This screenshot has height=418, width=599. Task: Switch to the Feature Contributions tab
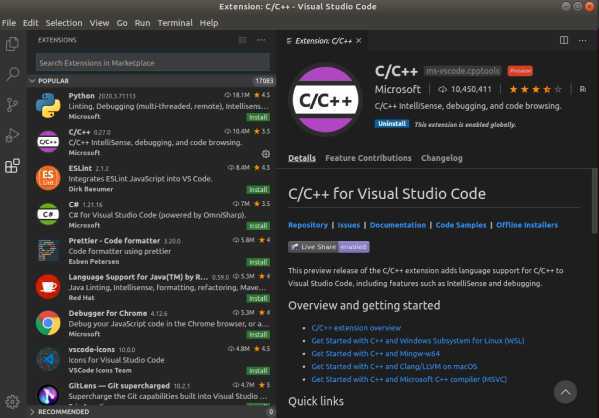coord(368,158)
